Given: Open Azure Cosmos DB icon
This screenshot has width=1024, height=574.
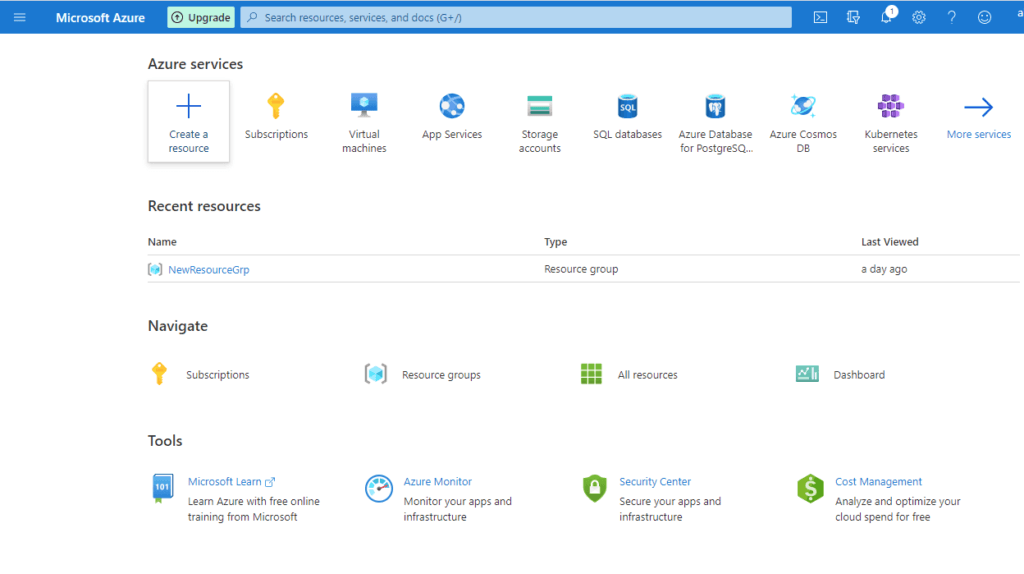Looking at the screenshot, I should (x=803, y=106).
